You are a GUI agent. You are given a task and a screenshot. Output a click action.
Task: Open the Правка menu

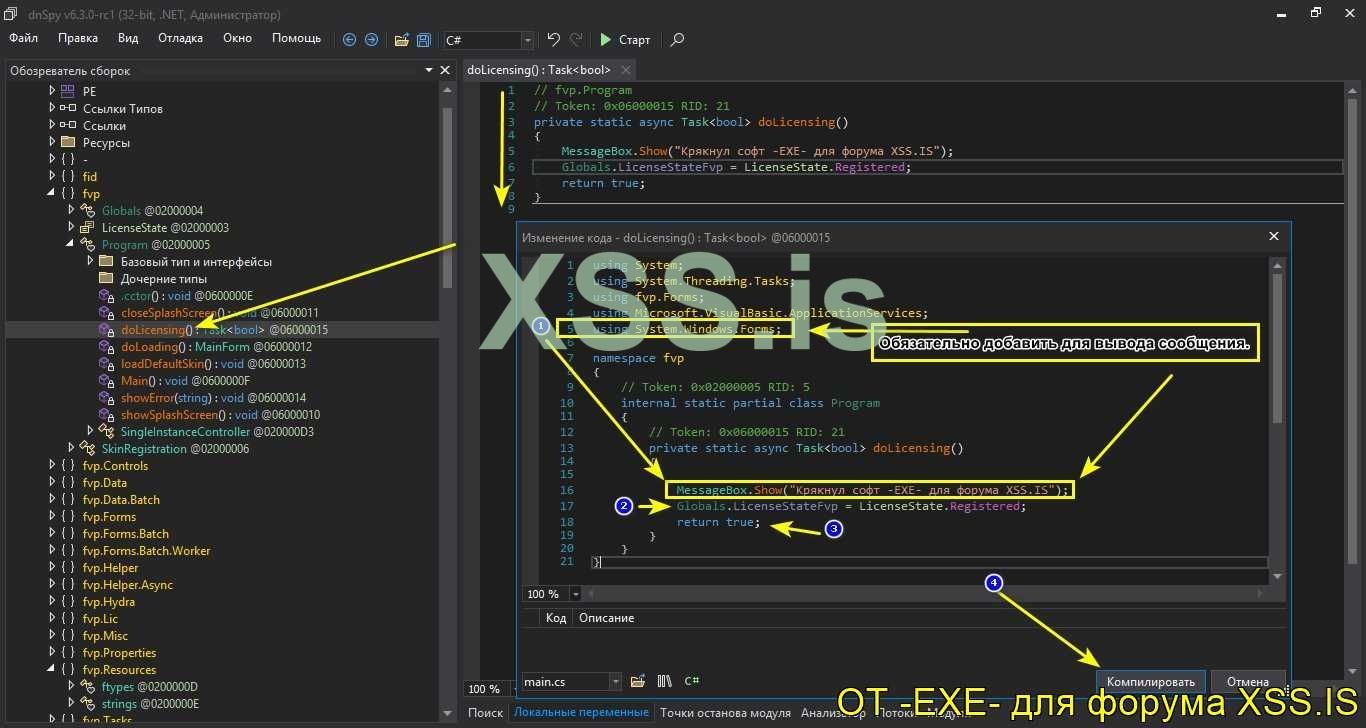(x=78, y=38)
